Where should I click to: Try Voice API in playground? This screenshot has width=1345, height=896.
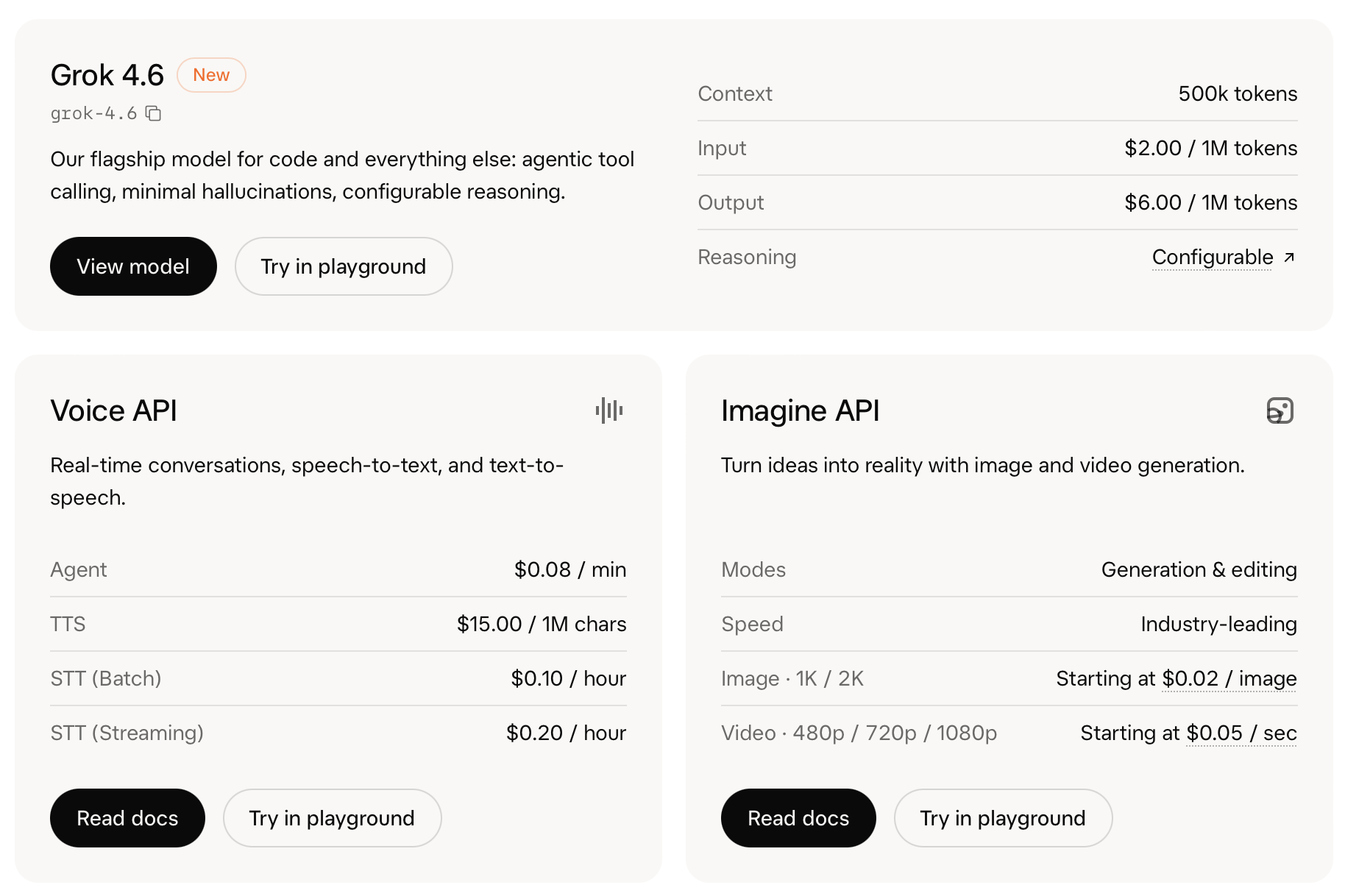pyautogui.click(x=332, y=818)
